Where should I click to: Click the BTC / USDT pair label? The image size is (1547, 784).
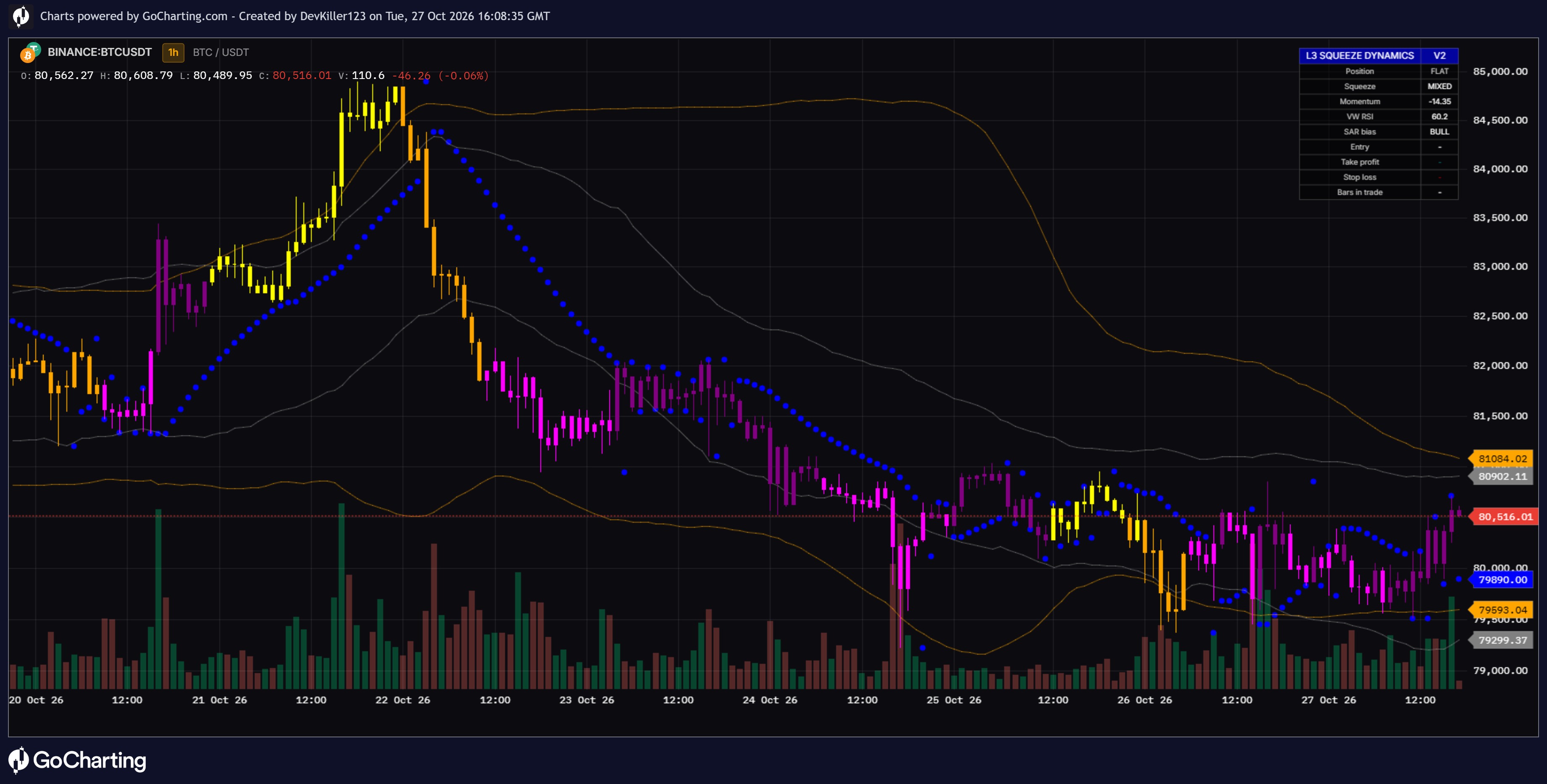[x=221, y=52]
